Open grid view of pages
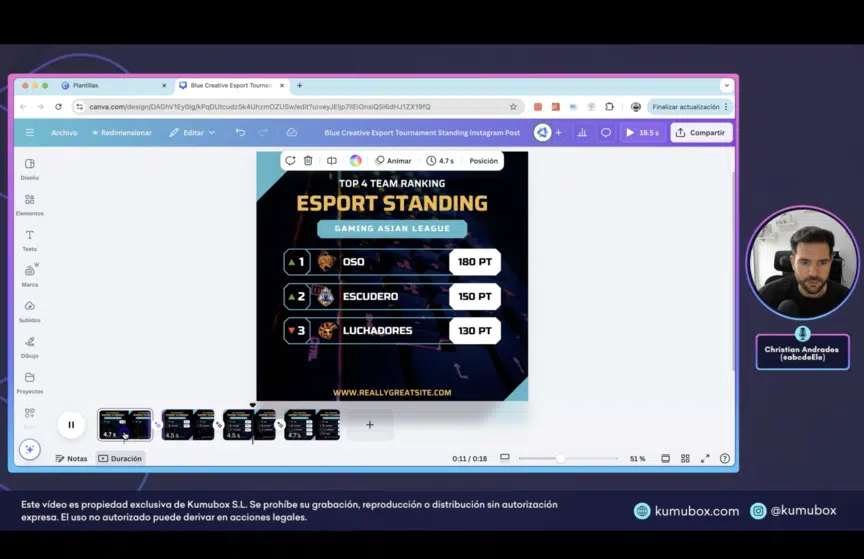This screenshot has height=559, width=864. (x=685, y=458)
